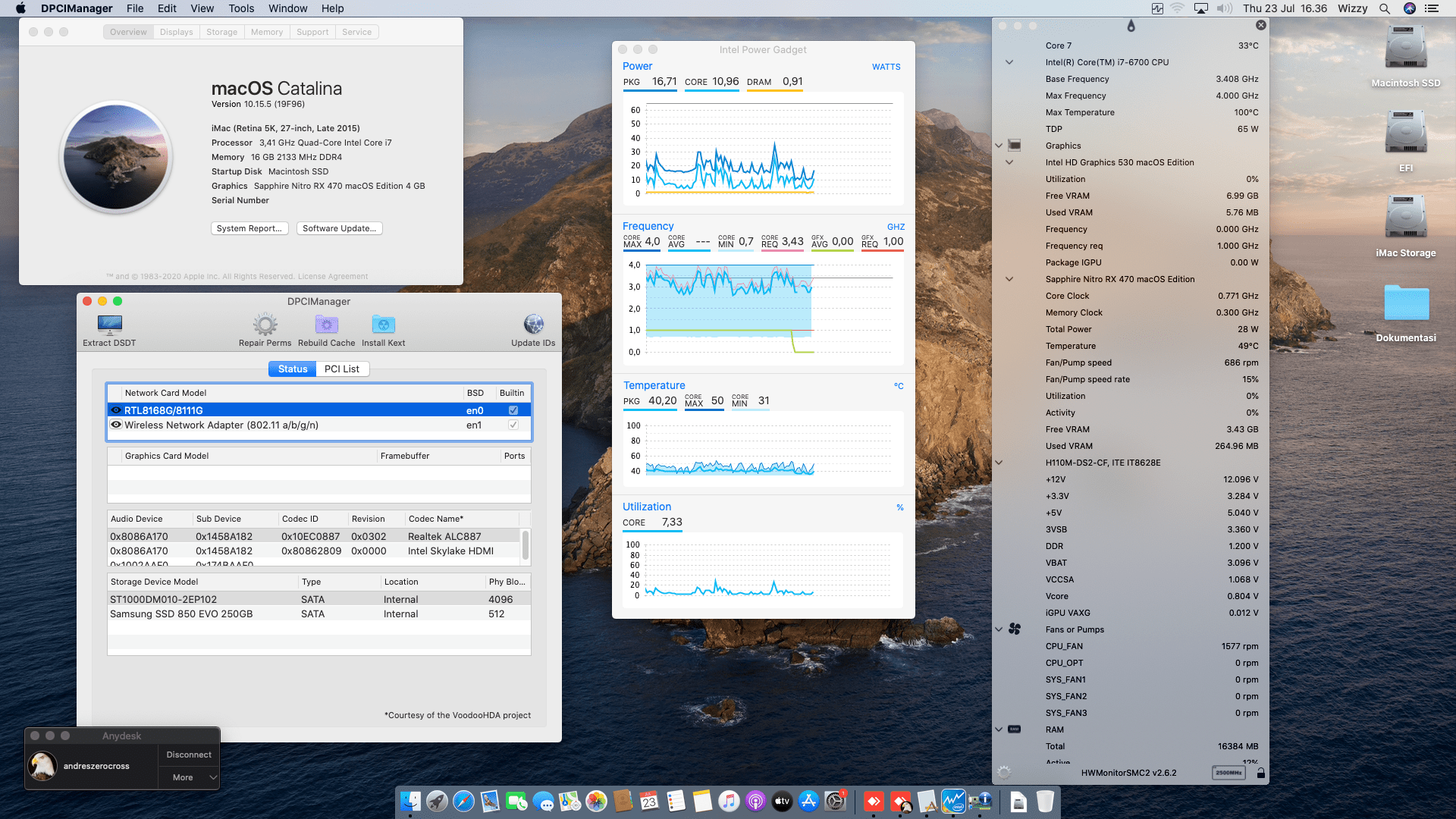Open the More dropdown in Anydesk
Viewport: 1456px width, 819px height.
[x=188, y=777]
